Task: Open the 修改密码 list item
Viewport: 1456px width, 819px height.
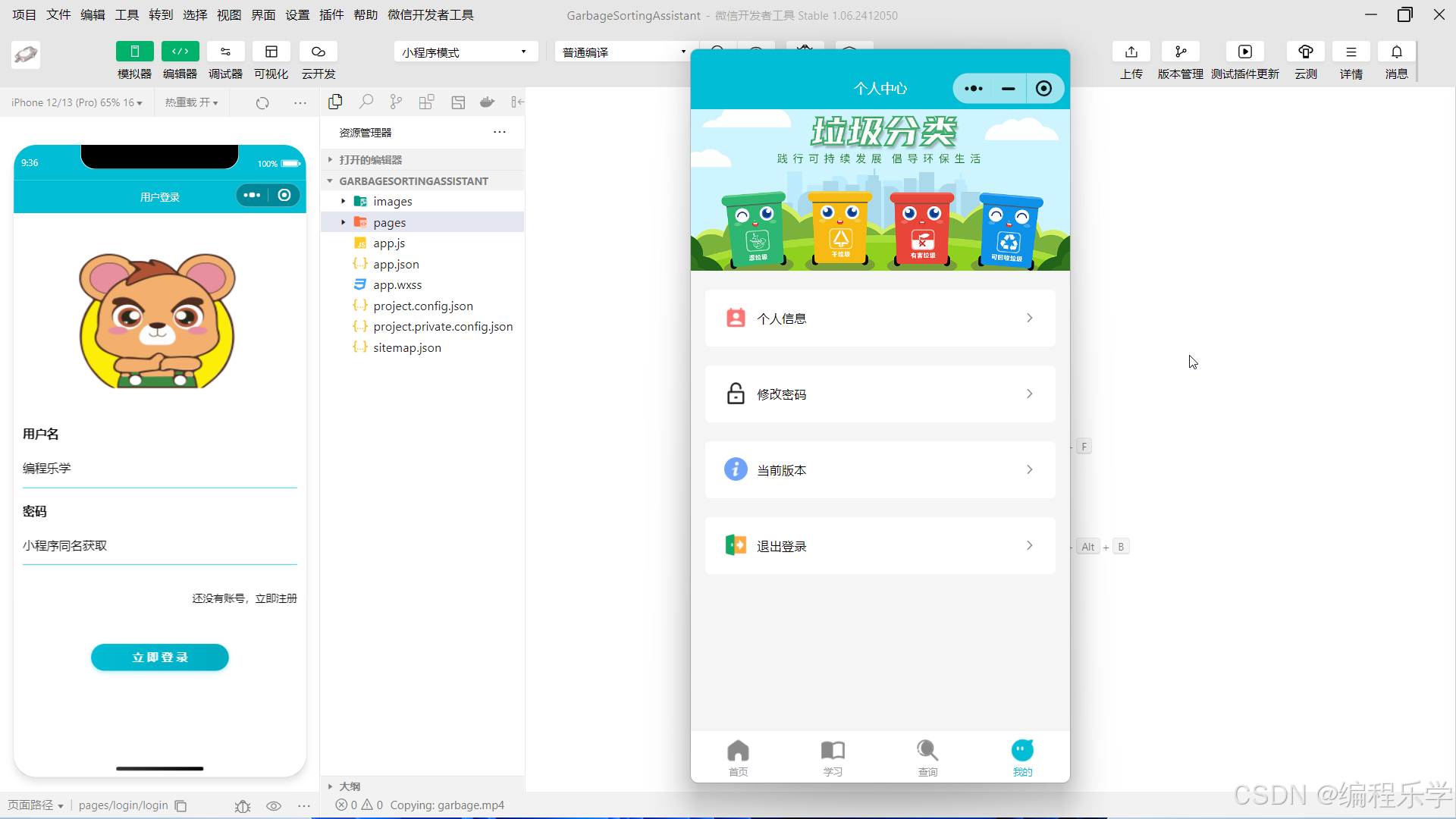Action: tap(880, 394)
